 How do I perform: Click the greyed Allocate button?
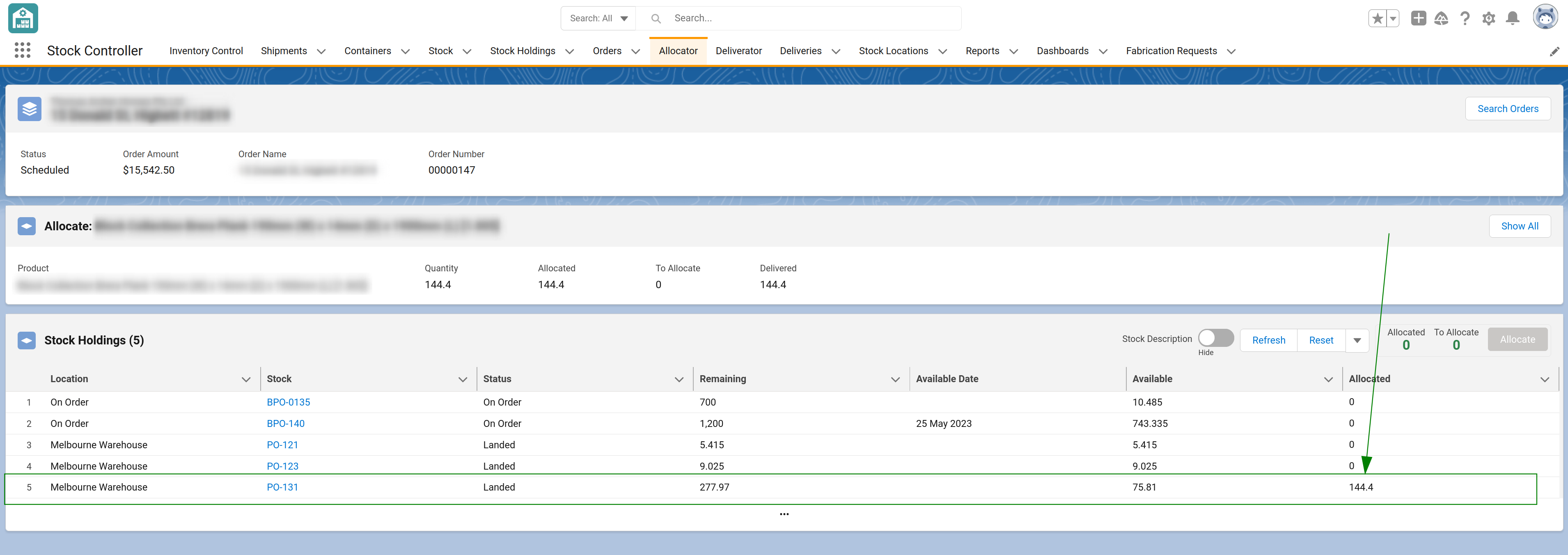[x=1517, y=339]
